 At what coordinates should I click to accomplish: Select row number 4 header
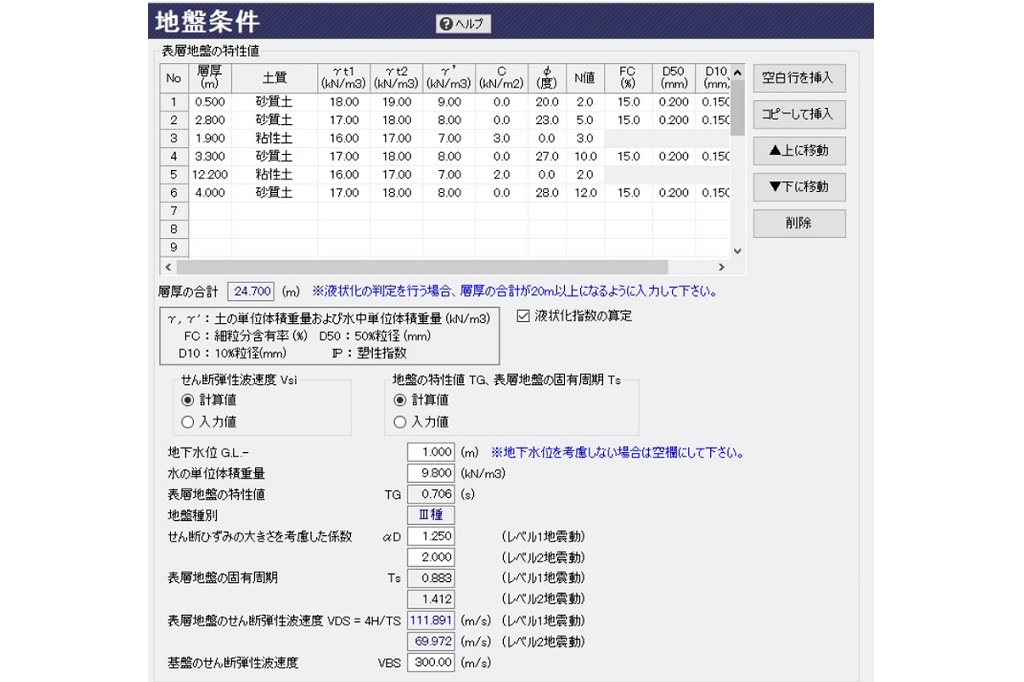[174, 157]
